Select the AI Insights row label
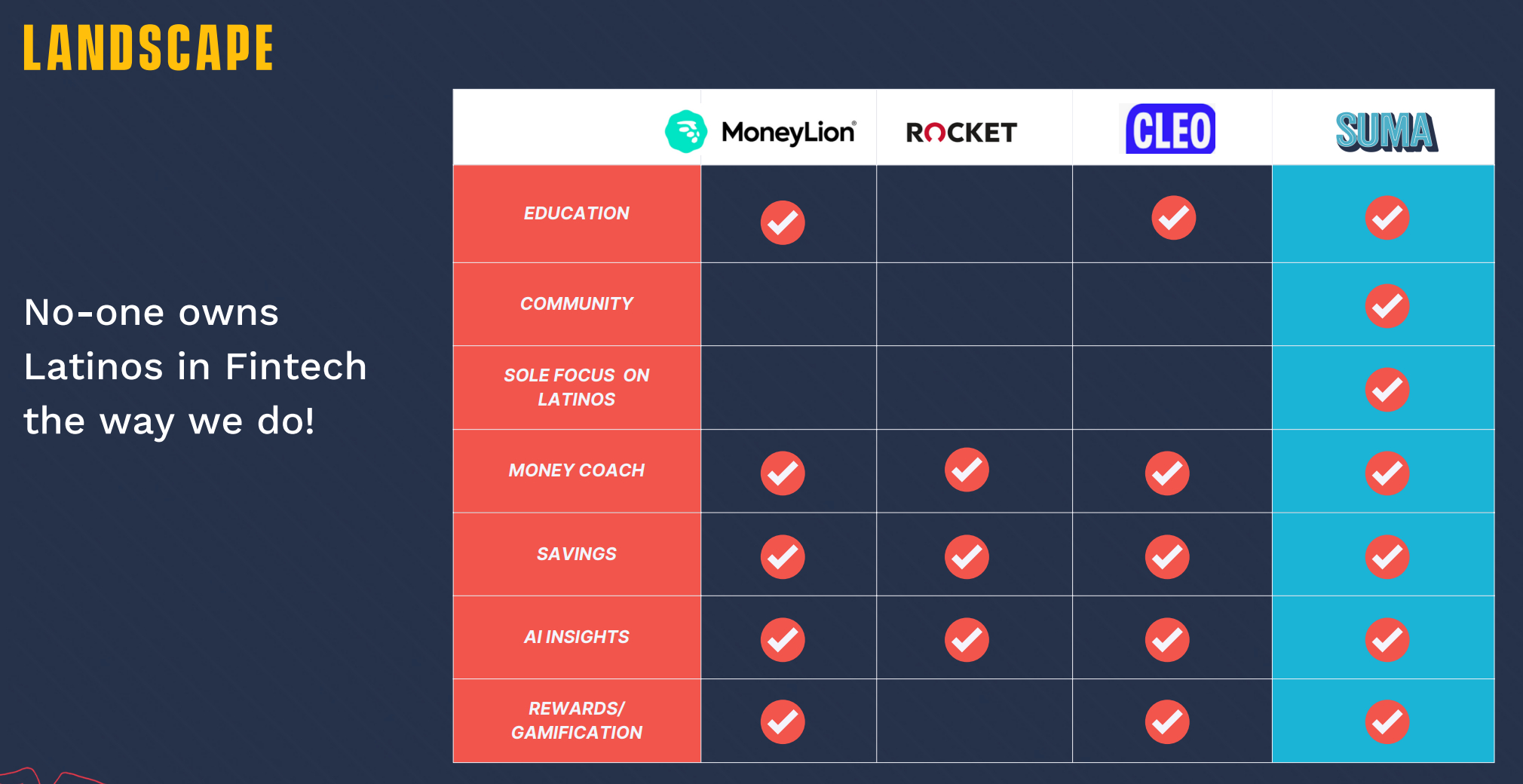This screenshot has width=1523, height=784. 577,637
